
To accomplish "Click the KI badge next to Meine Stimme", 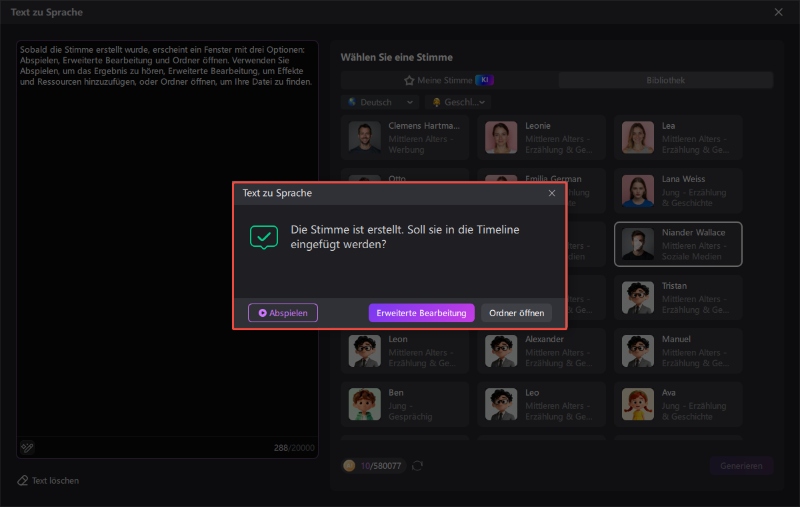I will (x=484, y=80).
